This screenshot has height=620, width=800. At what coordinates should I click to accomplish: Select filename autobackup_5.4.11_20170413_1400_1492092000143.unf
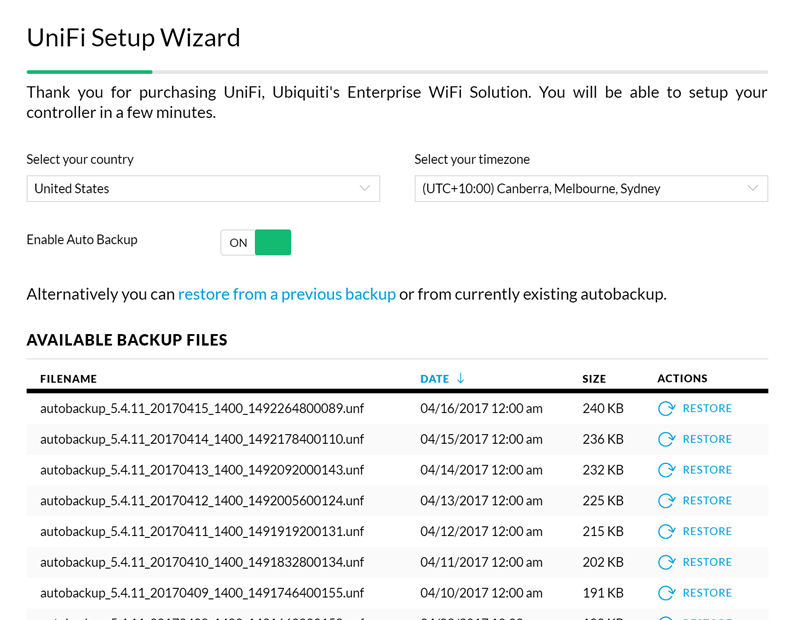coord(202,469)
